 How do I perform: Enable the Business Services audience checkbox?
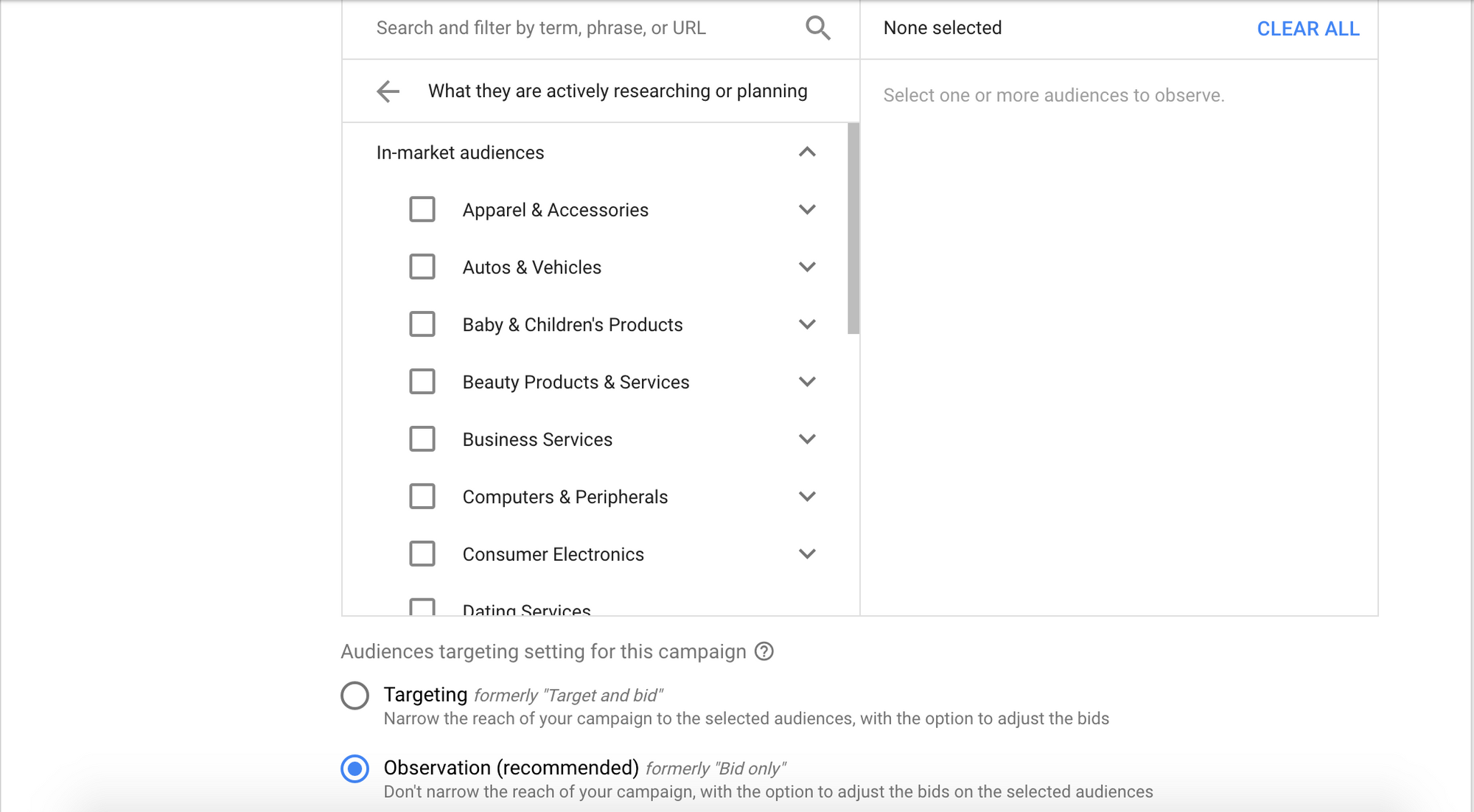point(422,438)
